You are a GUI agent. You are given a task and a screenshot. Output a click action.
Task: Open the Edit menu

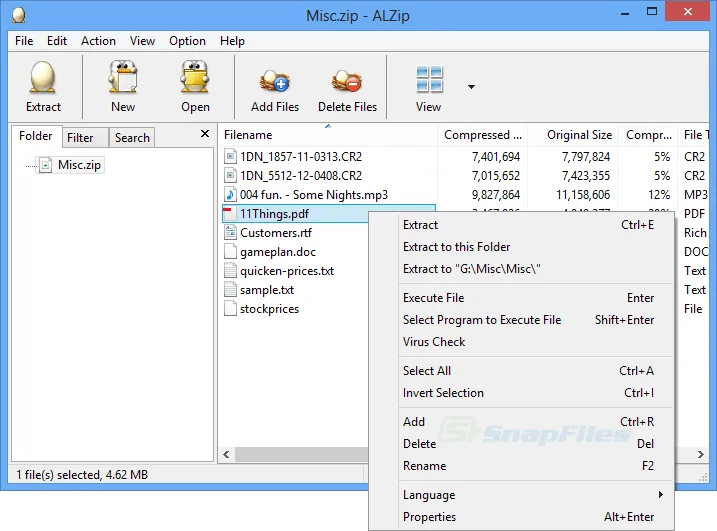57,41
